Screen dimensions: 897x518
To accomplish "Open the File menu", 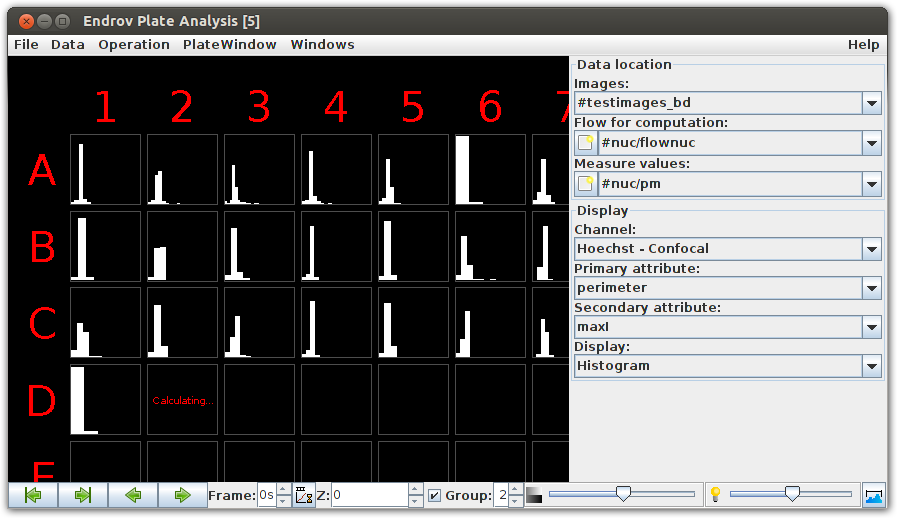I will (26, 45).
